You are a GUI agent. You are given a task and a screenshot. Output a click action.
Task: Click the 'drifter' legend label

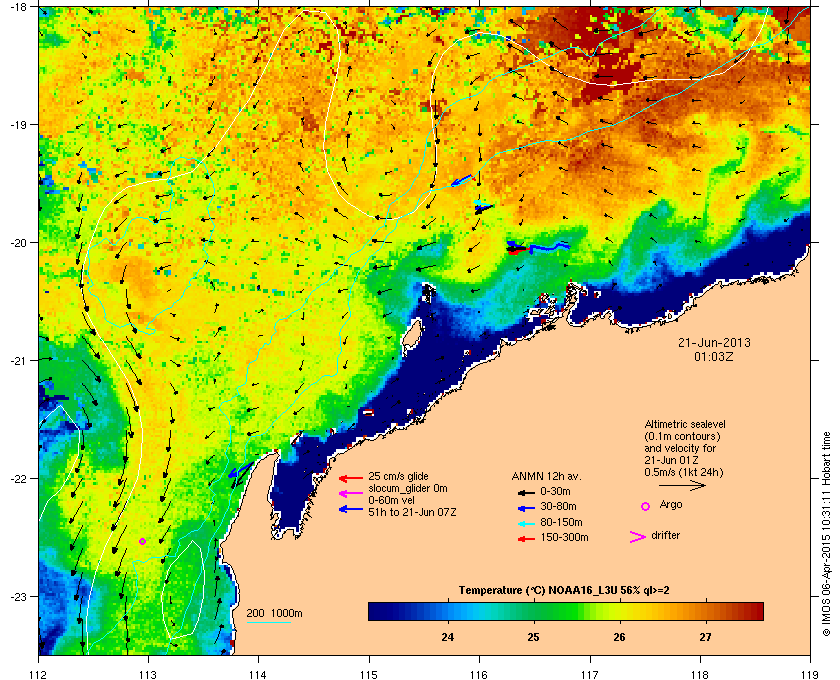(665, 535)
